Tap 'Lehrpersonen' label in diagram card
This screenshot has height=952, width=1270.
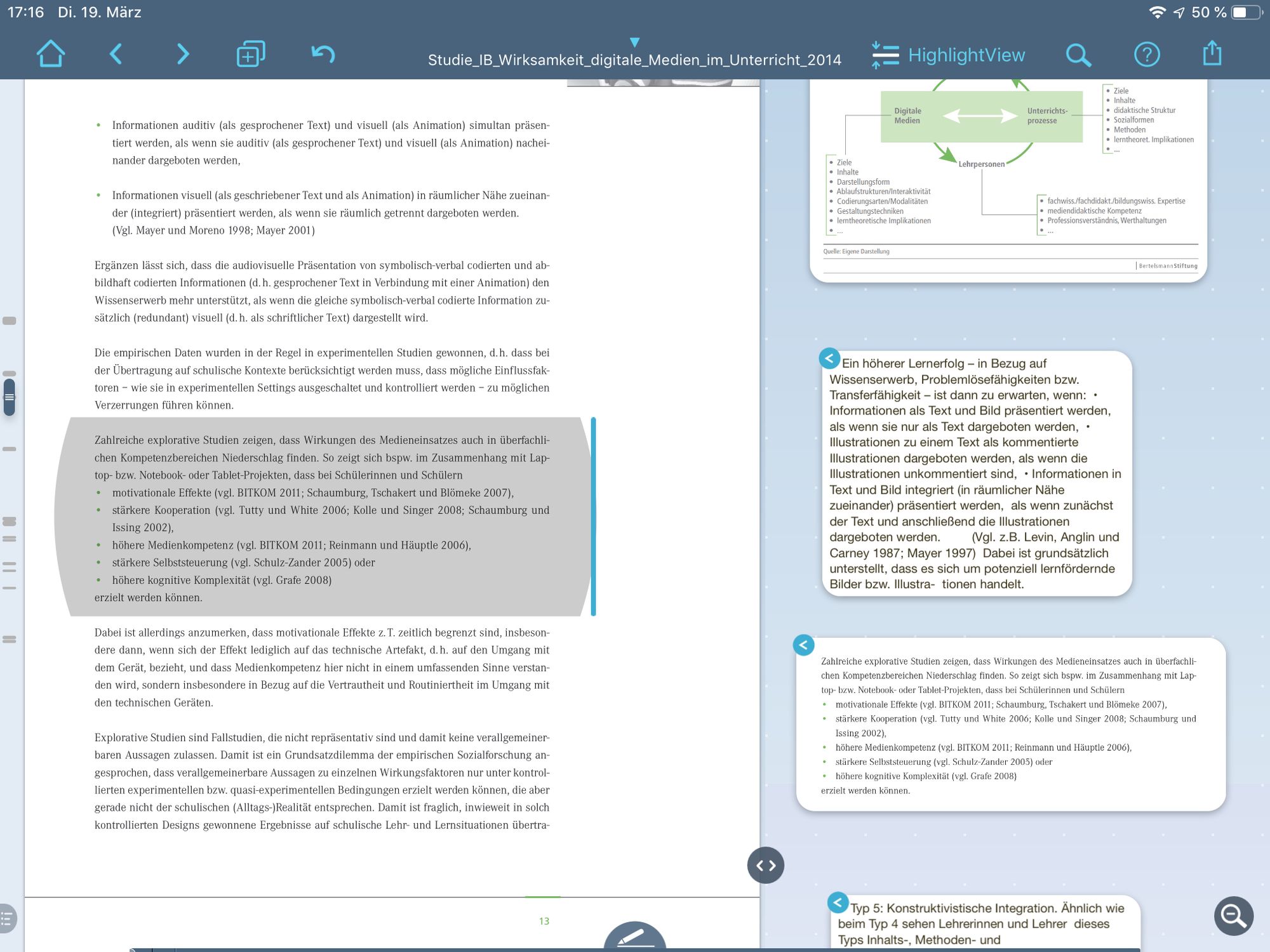(982, 164)
